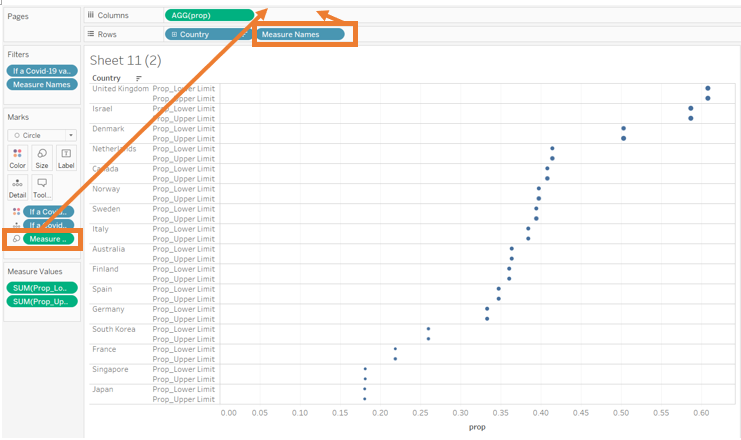Click the Country column header
This screenshot has height=440, width=741.
(106, 78)
